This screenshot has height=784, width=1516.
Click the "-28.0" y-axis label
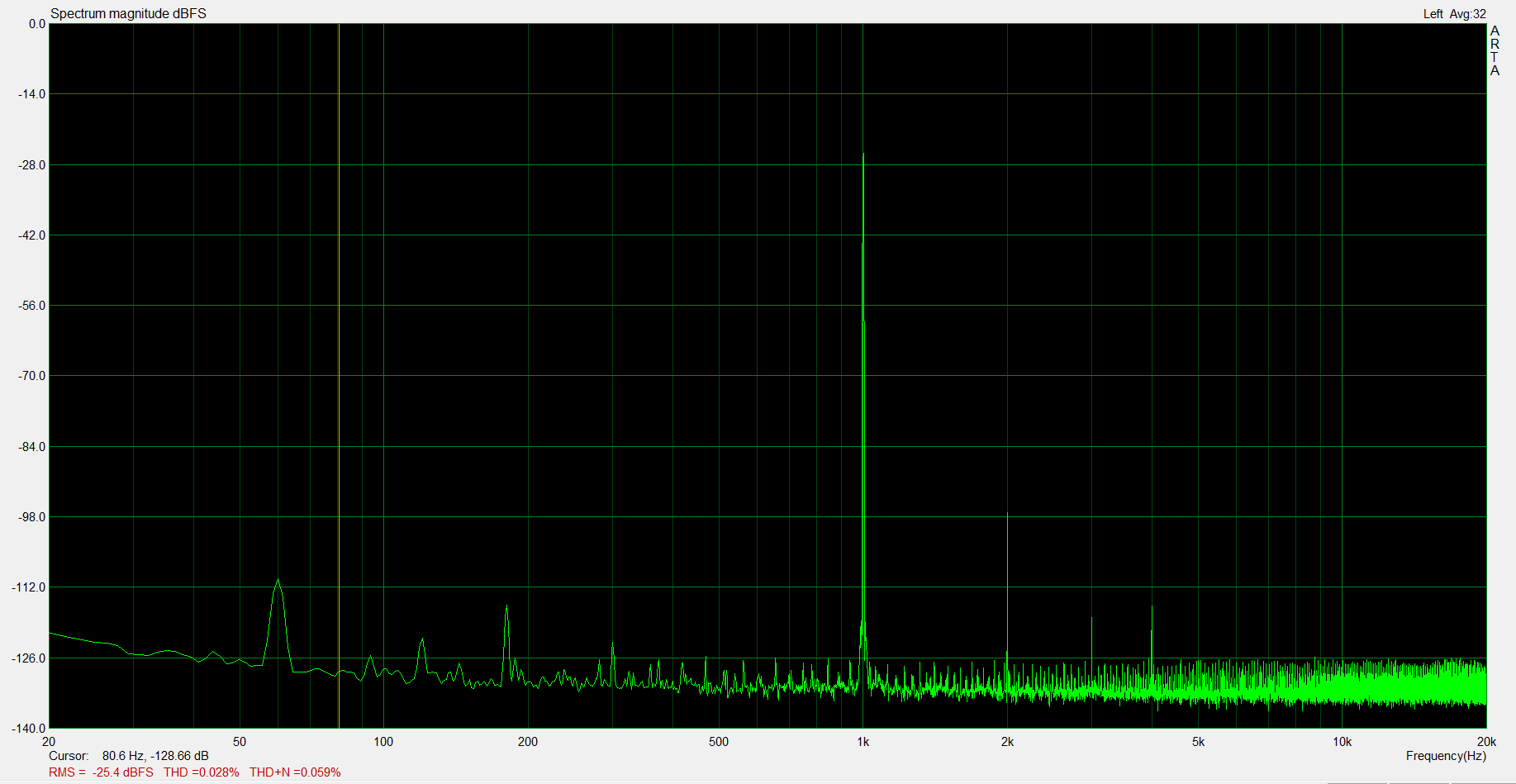tap(32, 165)
